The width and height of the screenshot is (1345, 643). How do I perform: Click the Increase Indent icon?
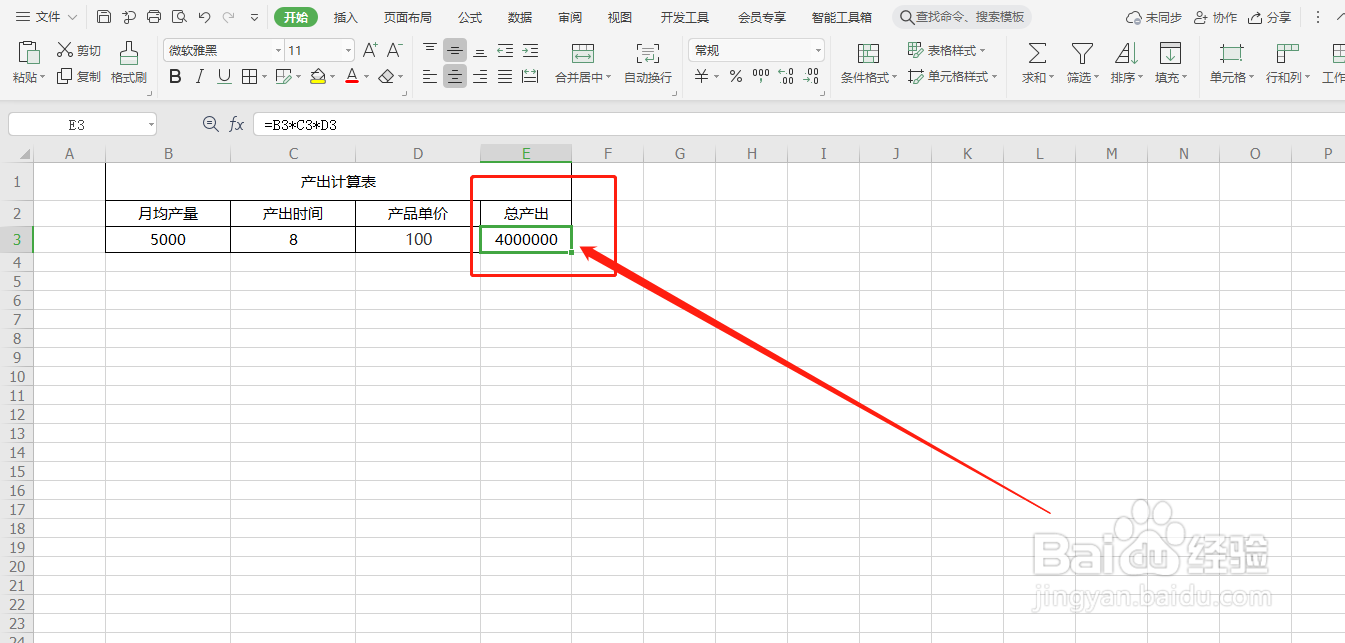tap(530, 50)
